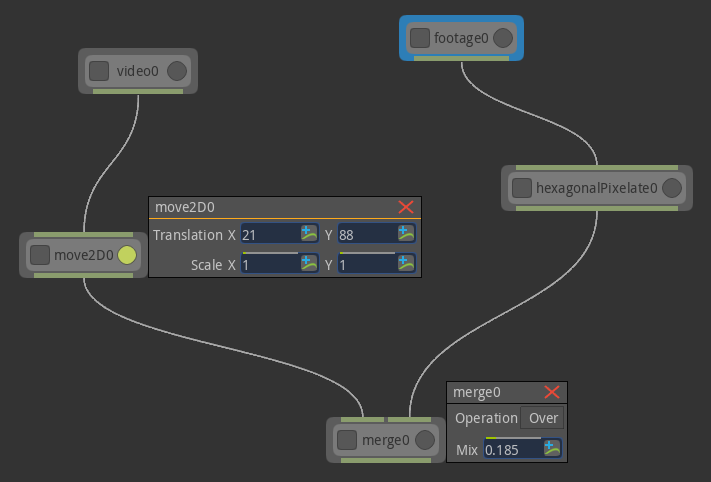
Task: Click the Translation X animation curve icon
Action: [309, 234]
